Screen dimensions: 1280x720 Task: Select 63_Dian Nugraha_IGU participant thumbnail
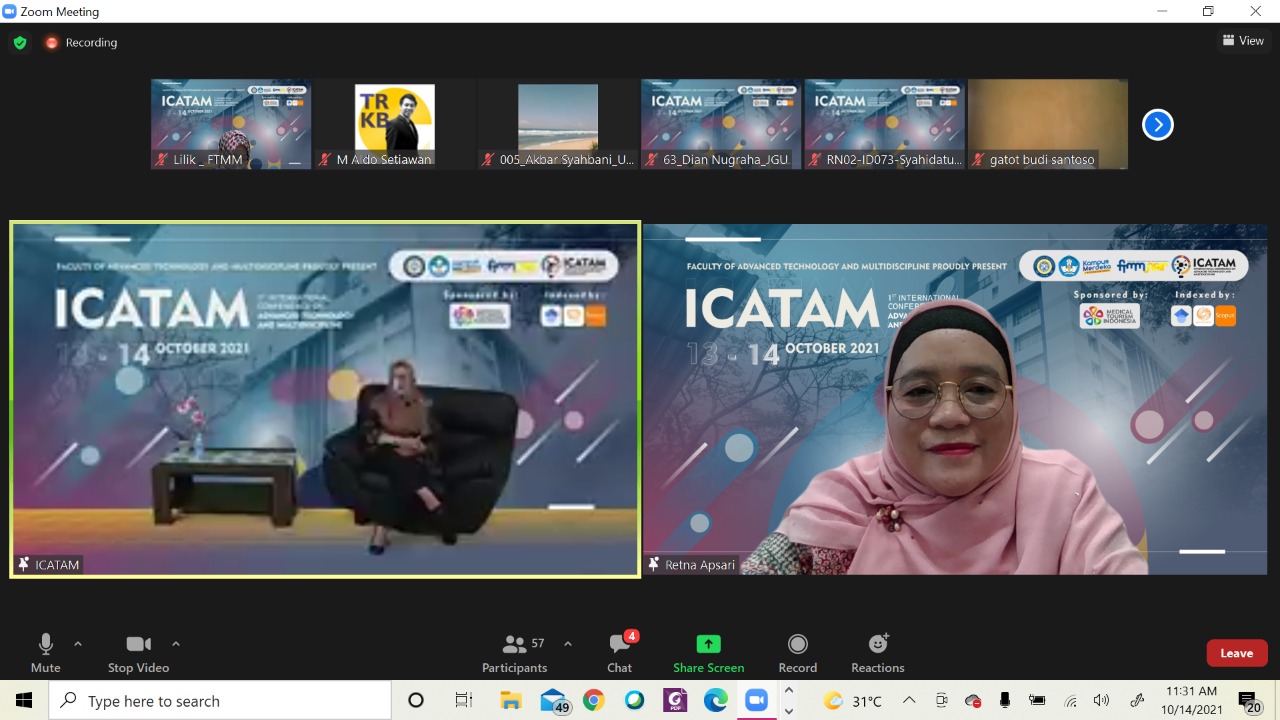point(721,124)
